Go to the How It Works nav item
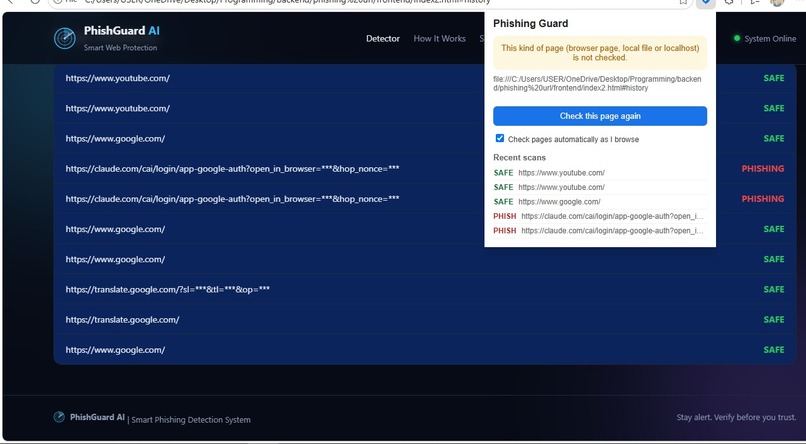Screen dimensions: 806x444 [x=439, y=39]
